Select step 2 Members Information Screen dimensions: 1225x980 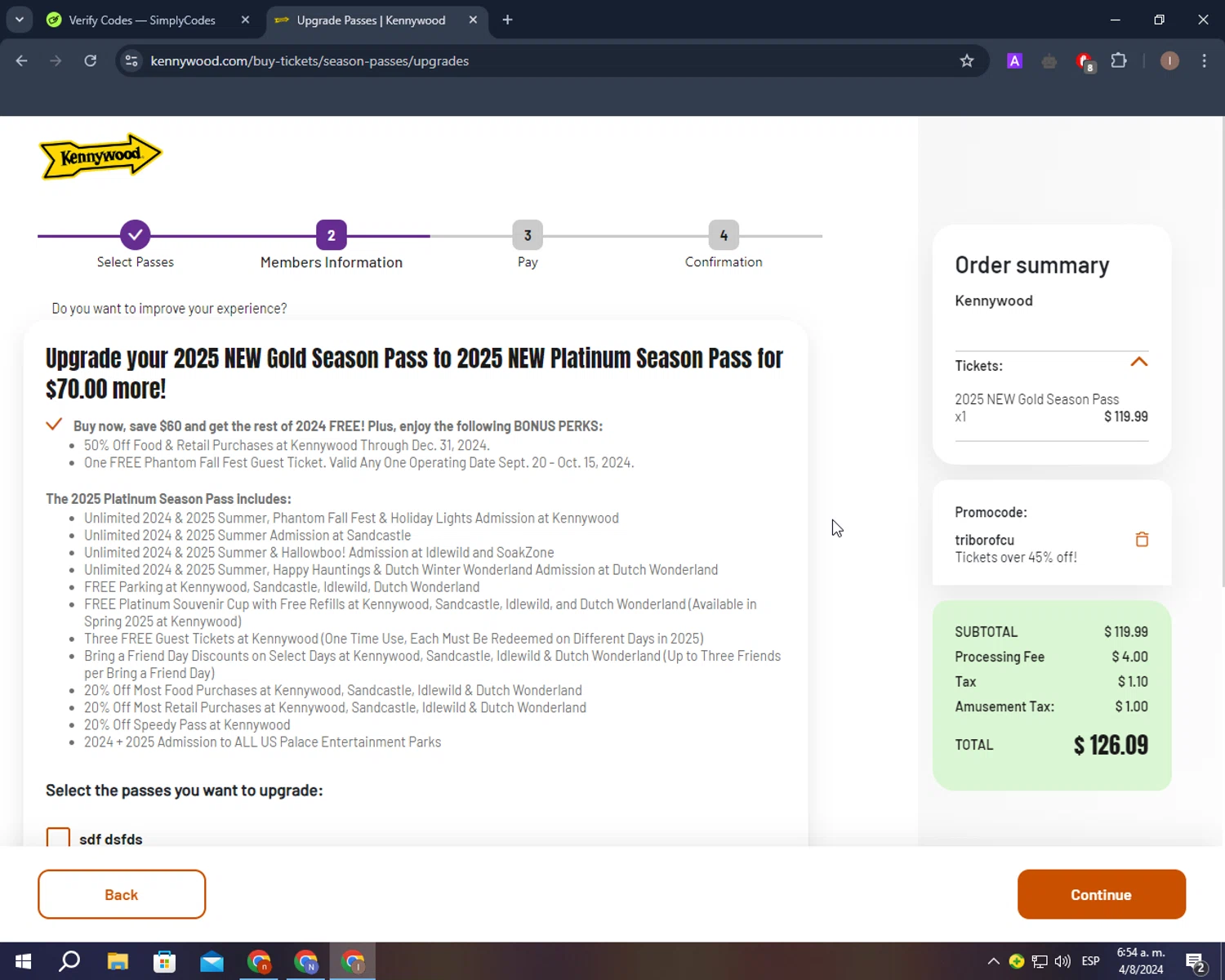331,235
